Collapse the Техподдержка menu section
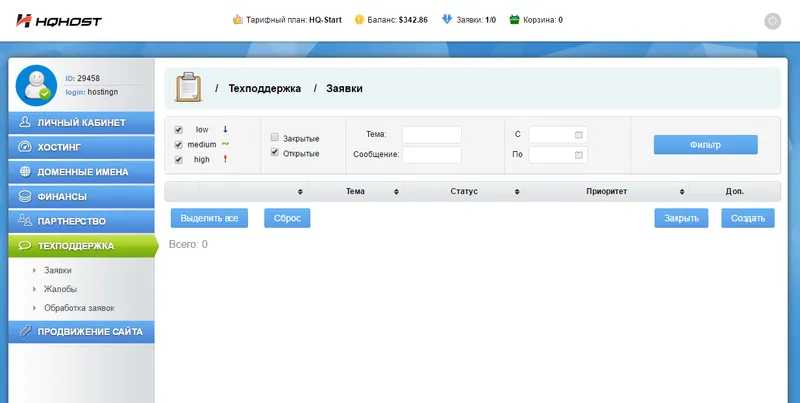Screen dimensions: 800x403 click(83, 246)
